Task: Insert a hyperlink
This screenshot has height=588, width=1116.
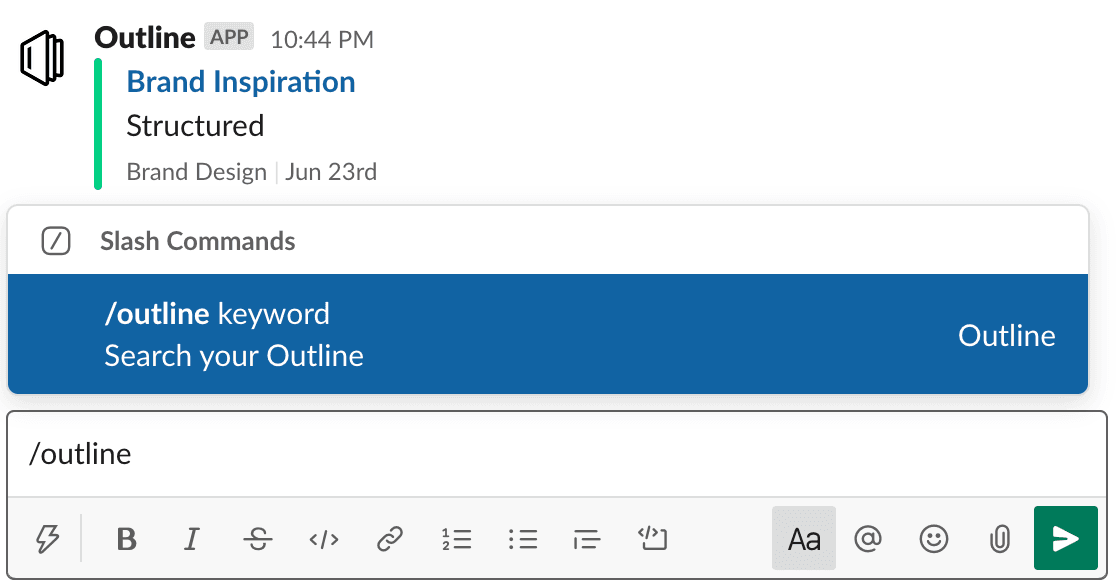Action: click(389, 540)
